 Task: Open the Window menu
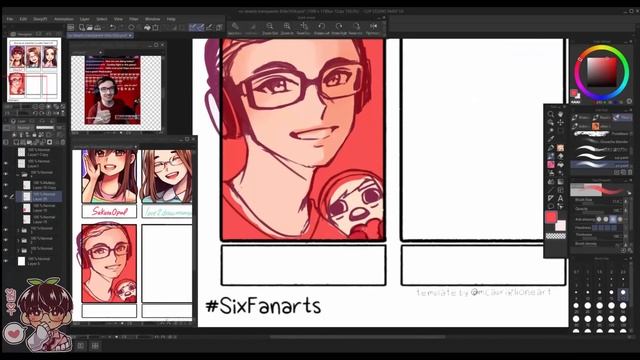click(x=153, y=19)
